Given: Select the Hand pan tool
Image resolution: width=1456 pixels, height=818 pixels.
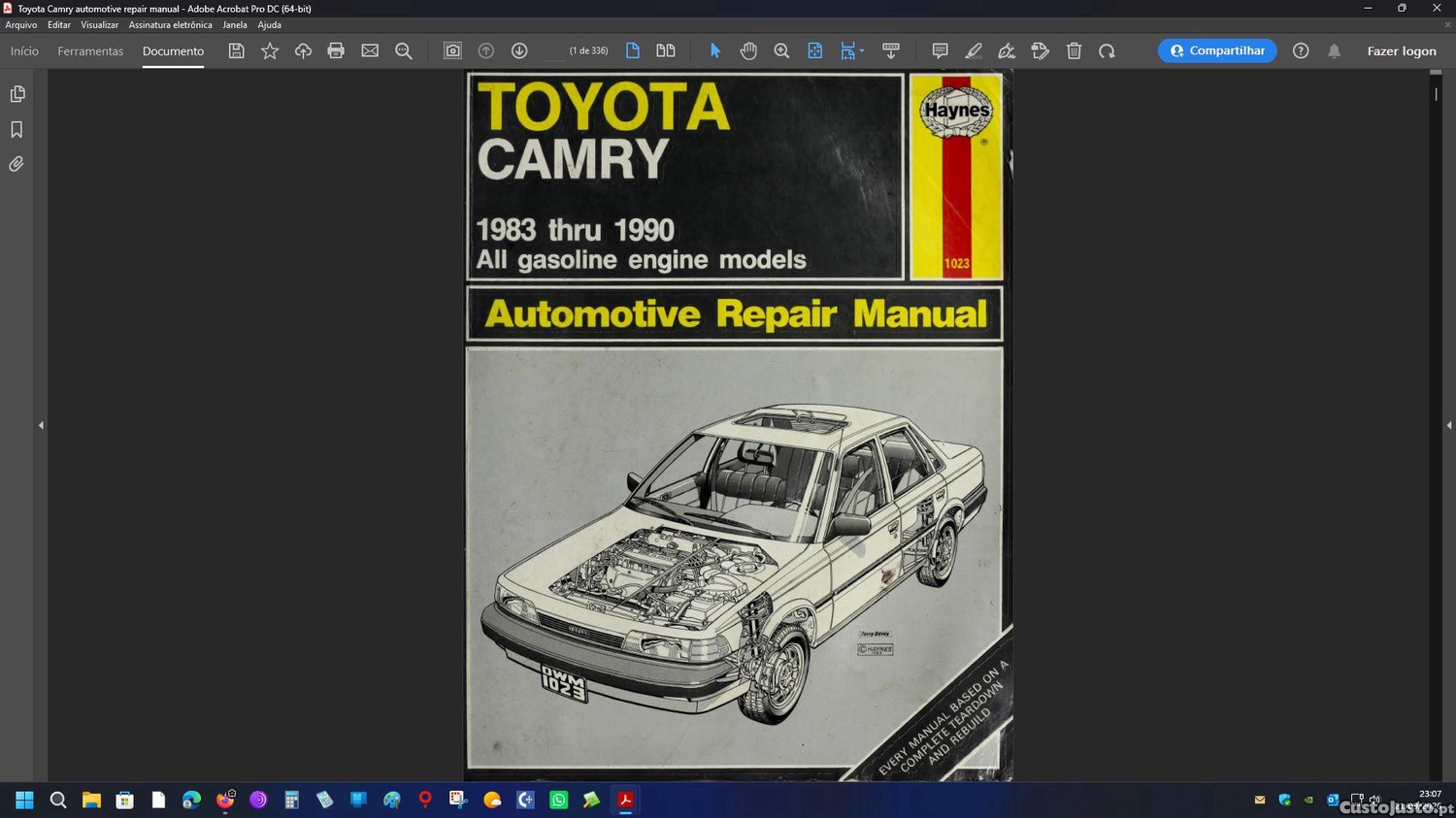Looking at the screenshot, I should [748, 50].
